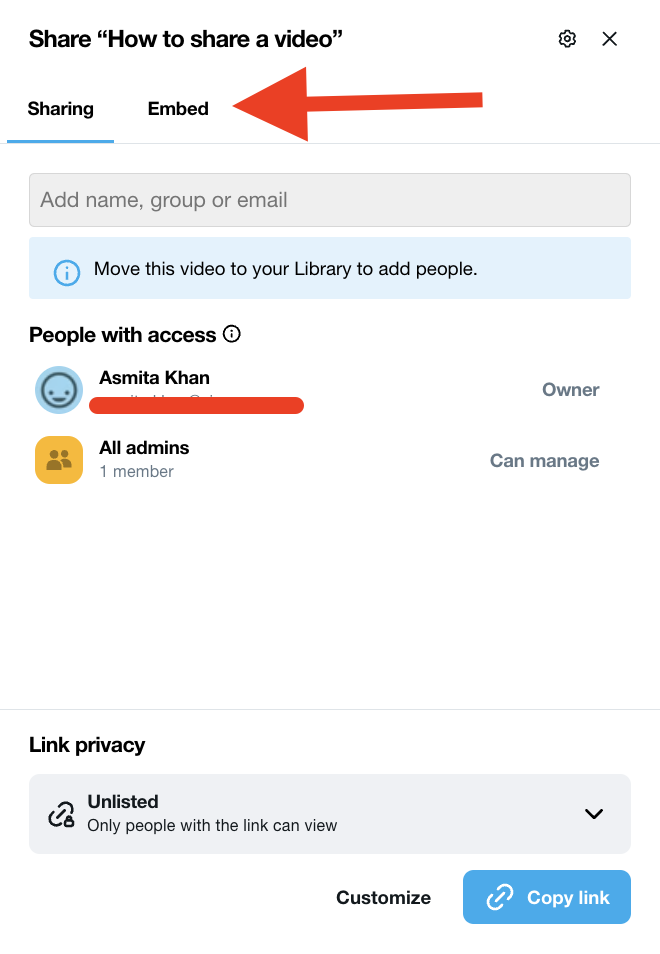Image resolution: width=660 pixels, height=954 pixels.
Task: Click the All admins group icon
Action: (x=59, y=460)
